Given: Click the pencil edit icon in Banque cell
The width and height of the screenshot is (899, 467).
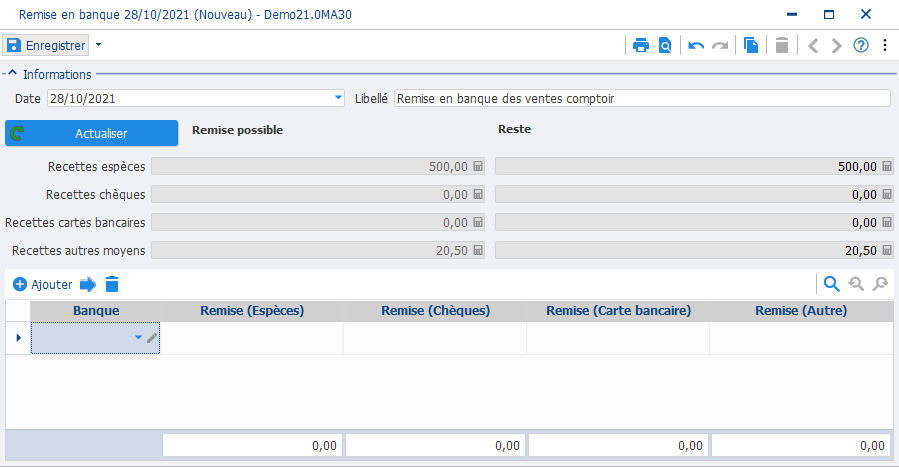Looking at the screenshot, I should point(151,338).
